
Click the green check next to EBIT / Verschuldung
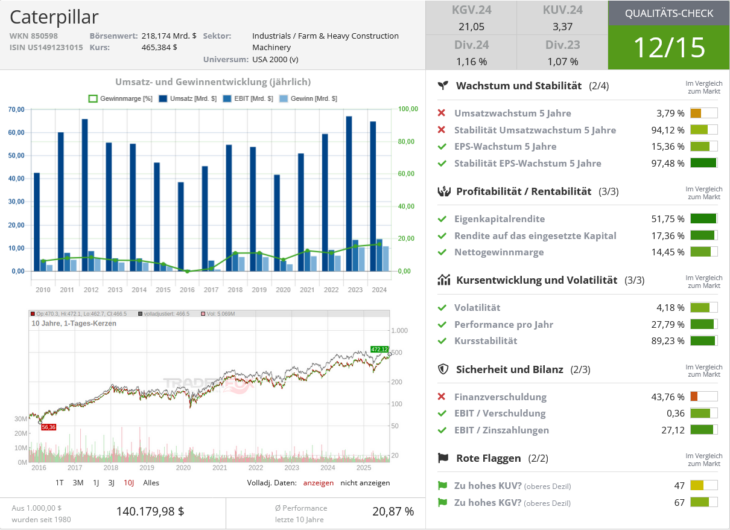click(442, 413)
